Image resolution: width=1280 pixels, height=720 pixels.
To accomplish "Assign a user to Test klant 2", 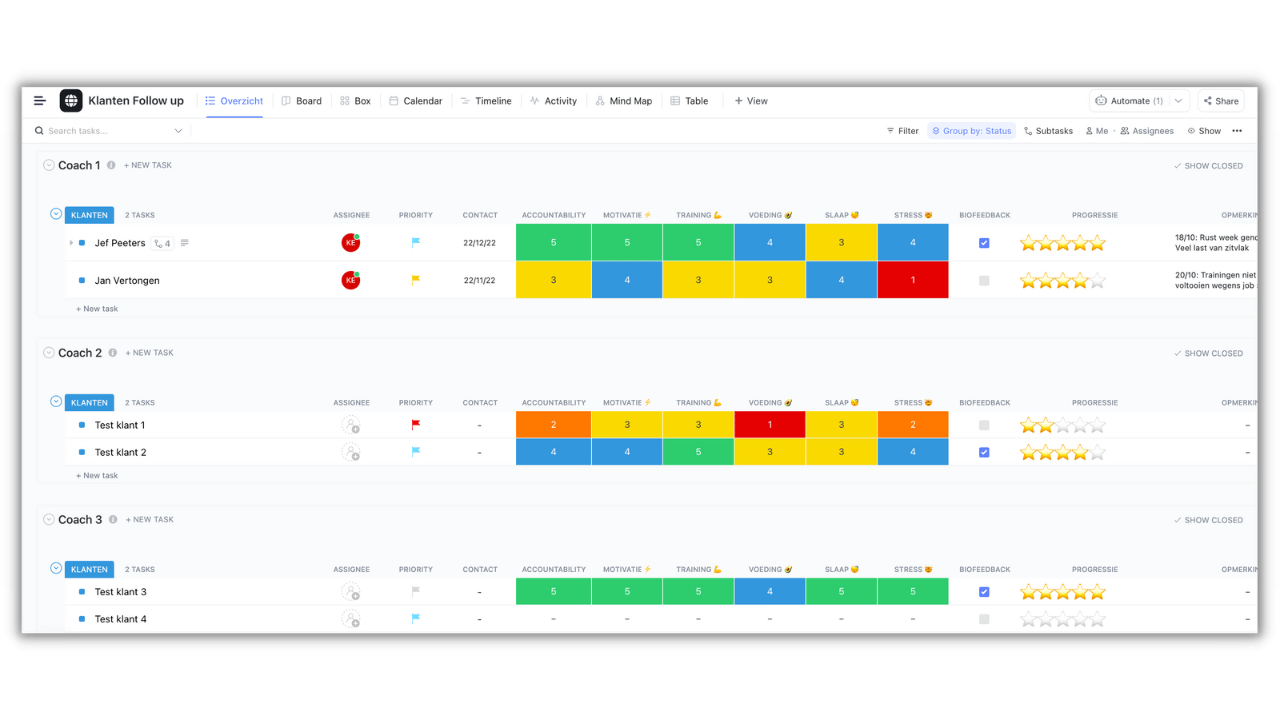I will pos(351,452).
